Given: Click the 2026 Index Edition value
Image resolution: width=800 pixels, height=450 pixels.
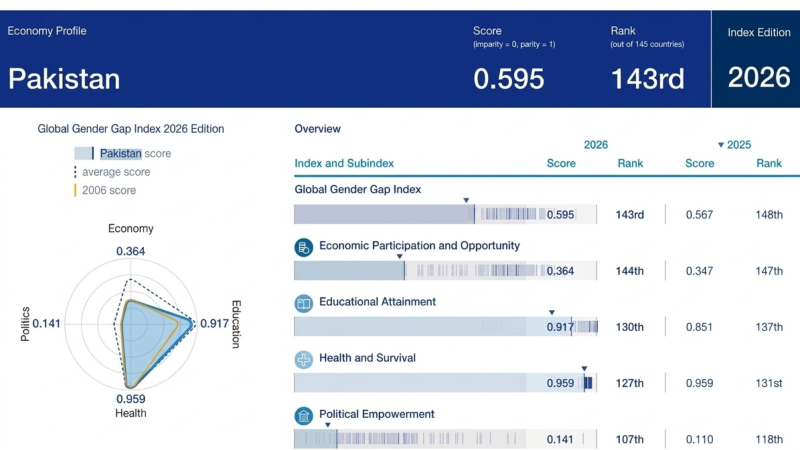Looking at the screenshot, I should pyautogui.click(x=759, y=77).
